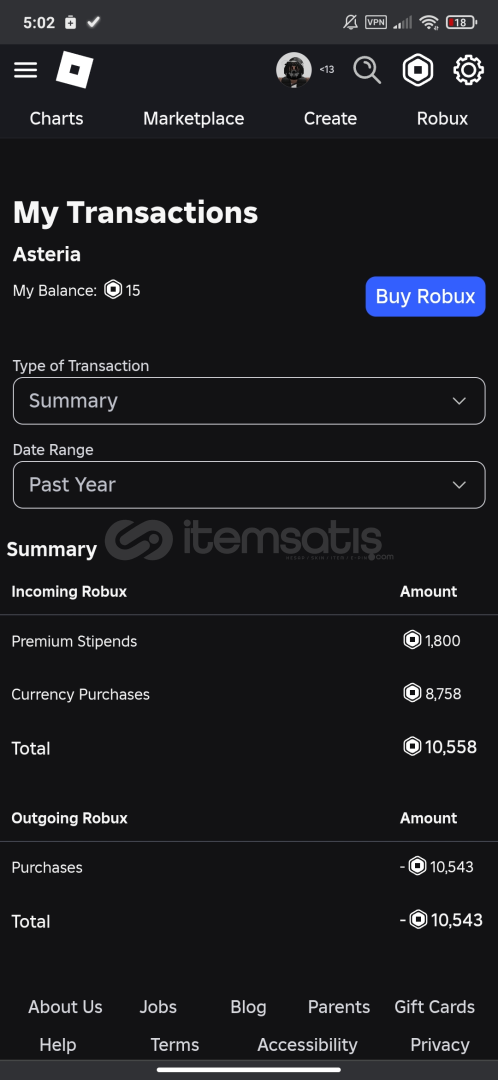
Task: Tap the Robux icon beside My Balance
Action: click(x=113, y=290)
